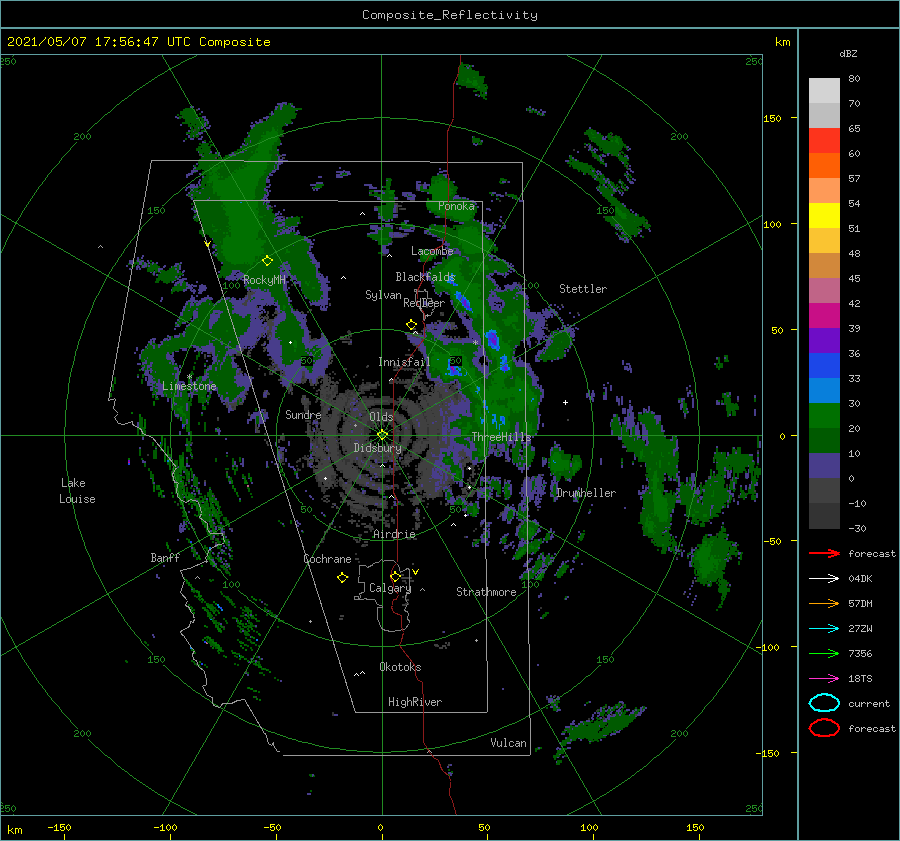Click the green 7356 arrow icon
The width and height of the screenshot is (900, 841).
tap(824, 653)
